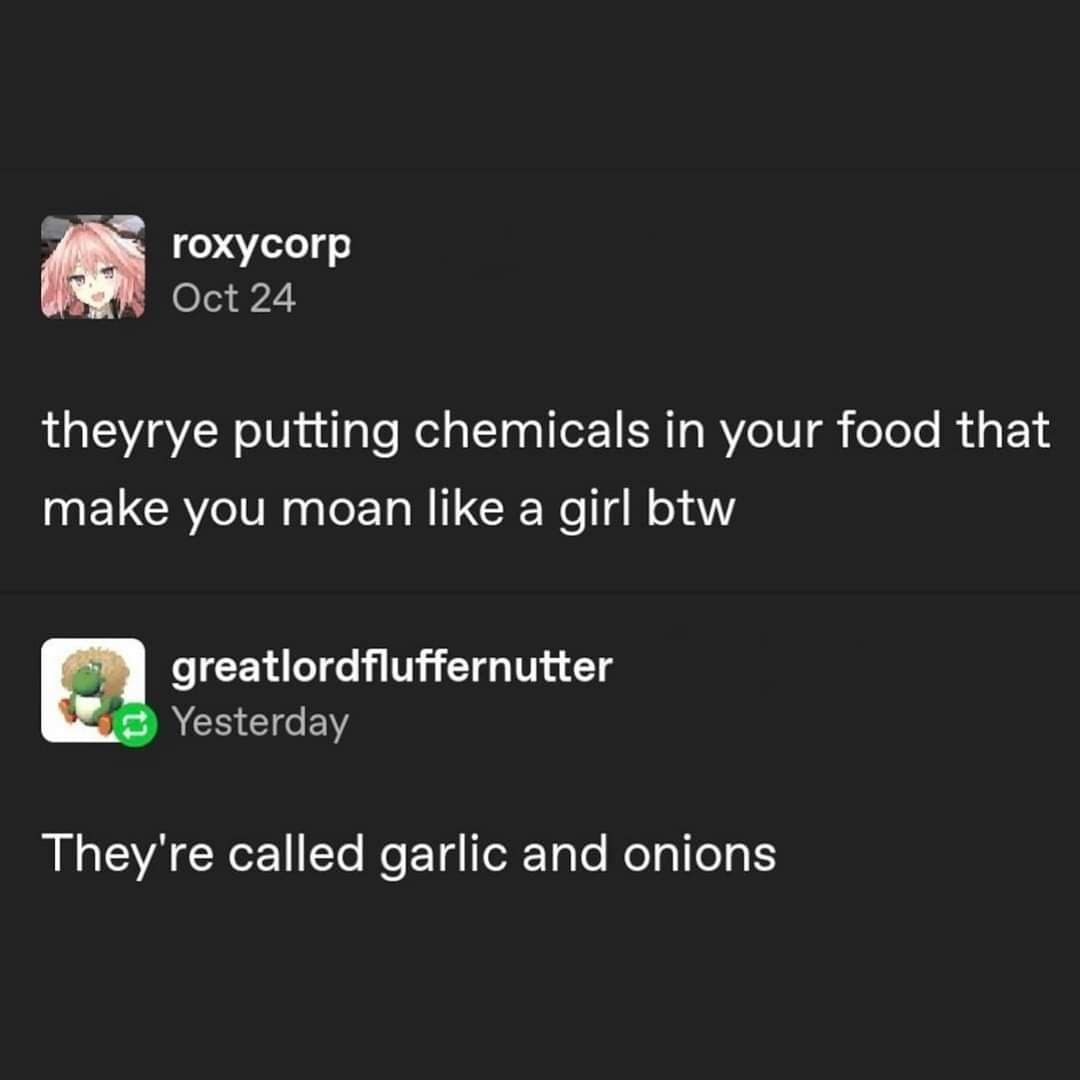1080x1080 pixels.
Task: Click the divider line between the two posts
Action: [x=540, y=592]
